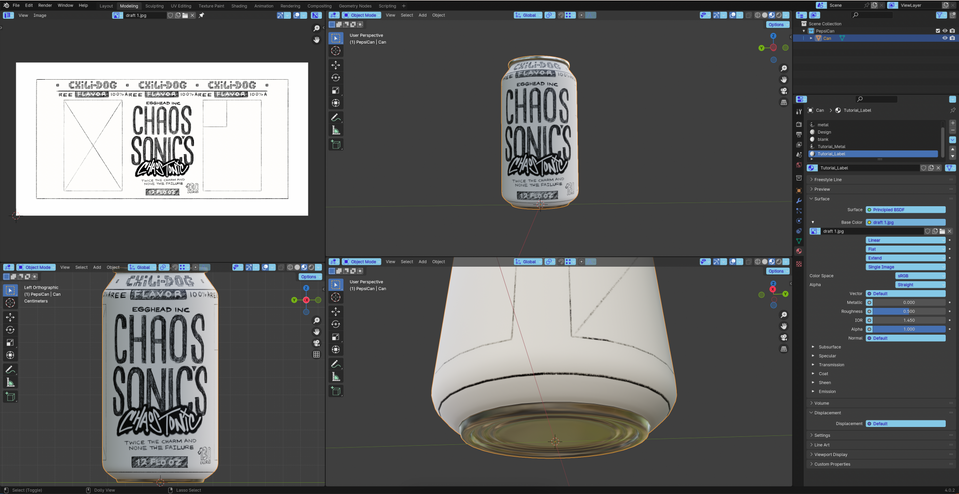
Task: Click the open image folder icon beside draft 1.jpg
Action: (942, 231)
